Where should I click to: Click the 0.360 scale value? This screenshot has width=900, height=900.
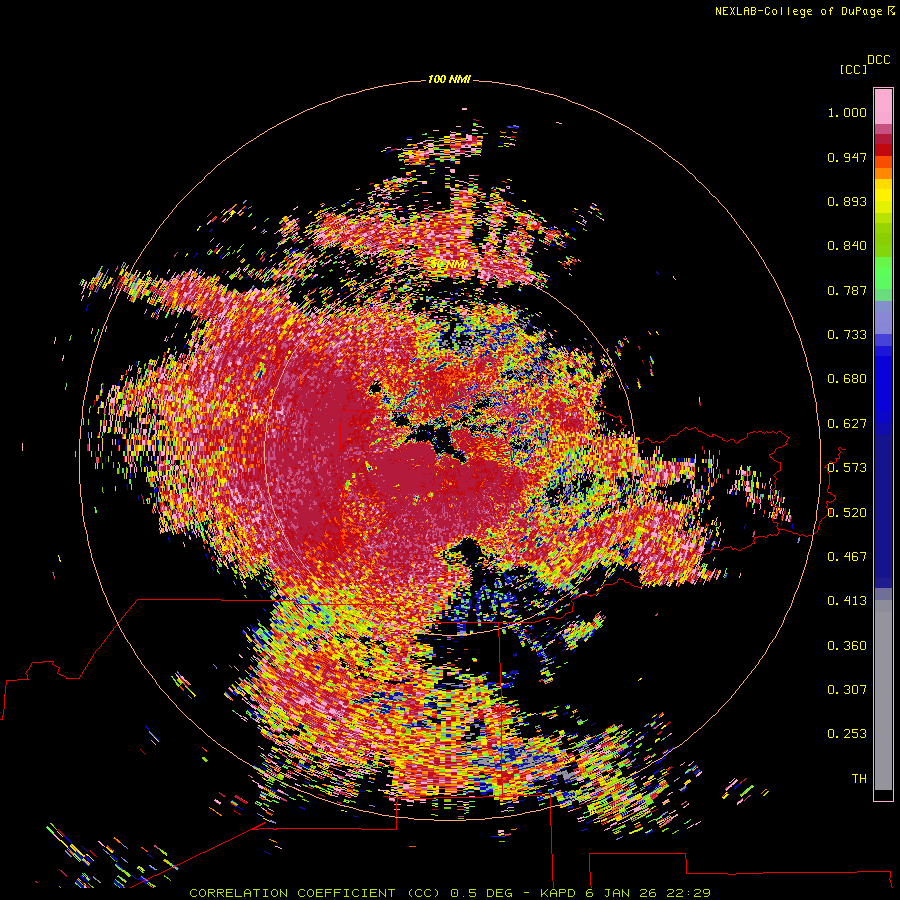847,646
